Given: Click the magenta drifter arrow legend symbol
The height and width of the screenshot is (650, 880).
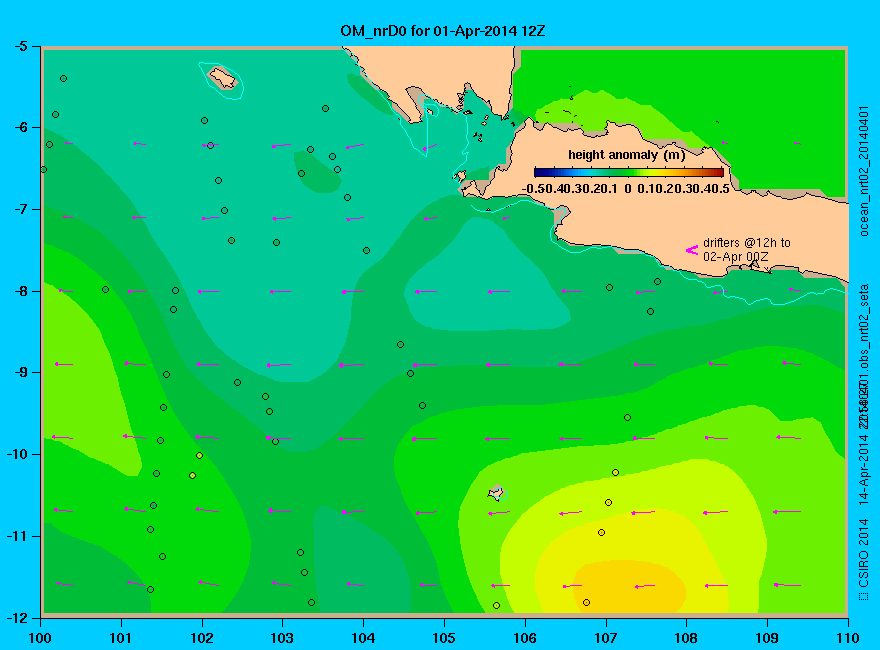Looking at the screenshot, I should coord(691,250).
